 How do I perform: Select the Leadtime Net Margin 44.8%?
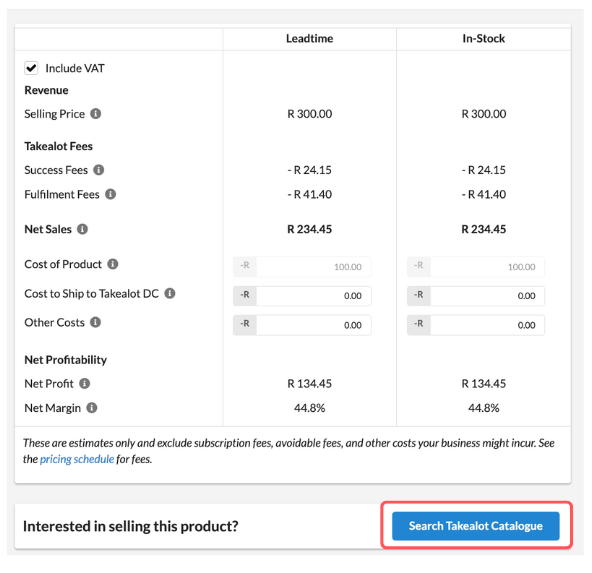310,408
